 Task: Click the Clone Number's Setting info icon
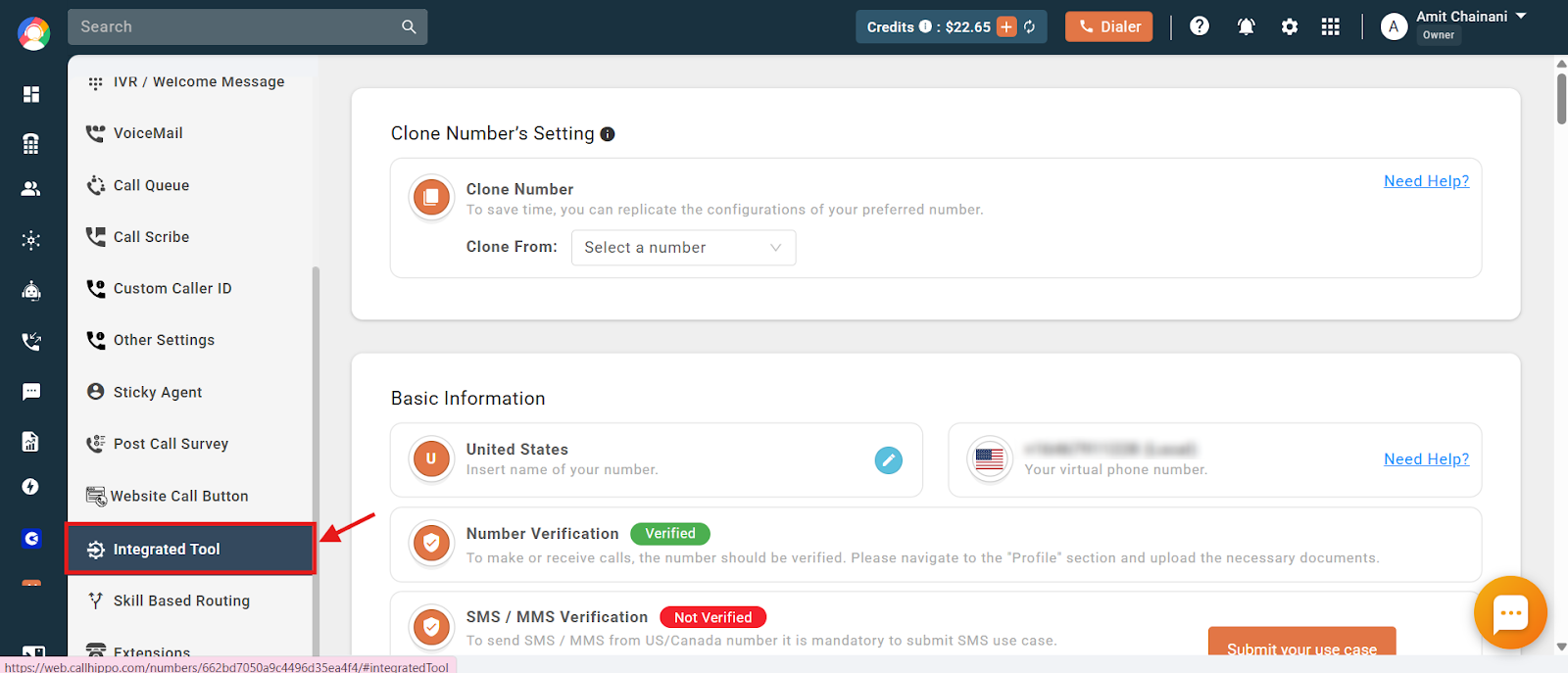click(x=608, y=134)
